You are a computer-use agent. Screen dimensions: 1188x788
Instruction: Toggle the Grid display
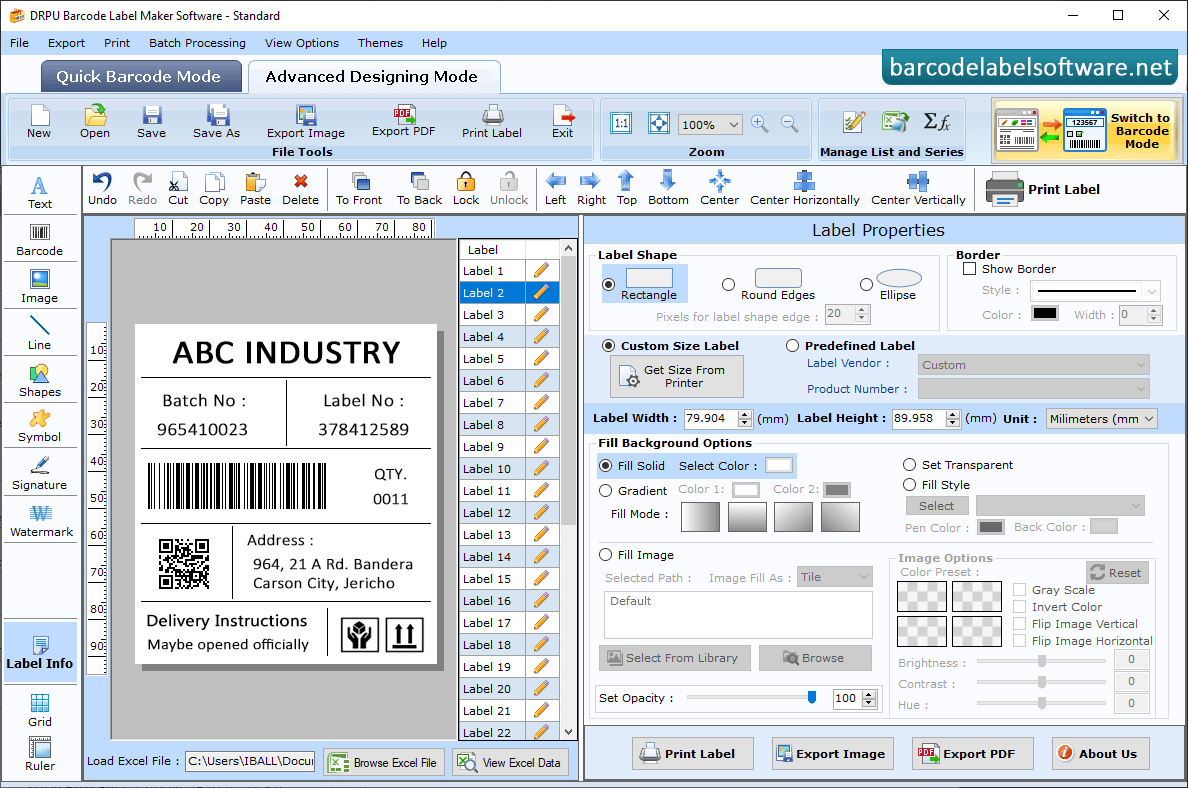(39, 710)
